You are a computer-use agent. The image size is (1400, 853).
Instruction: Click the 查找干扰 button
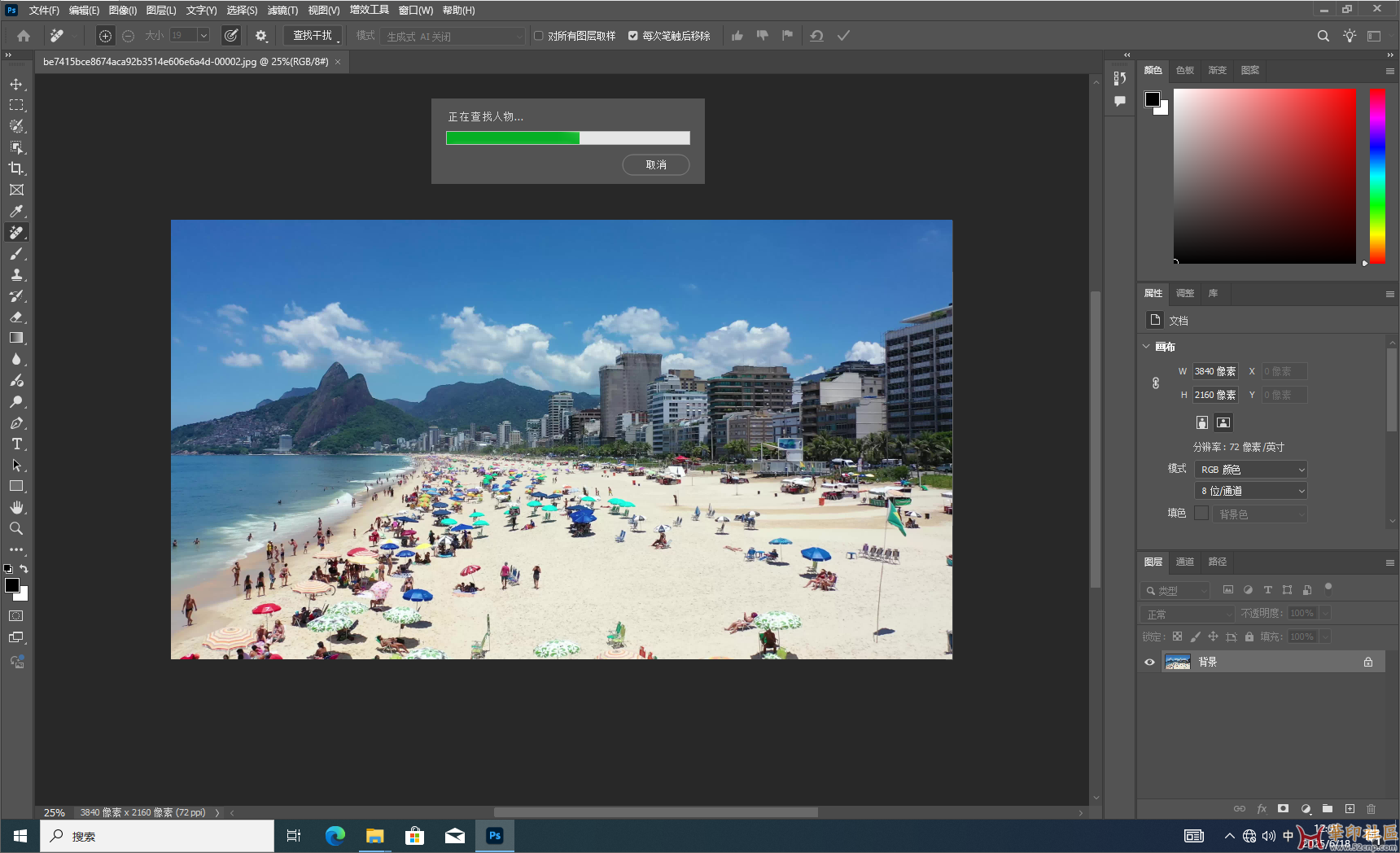coord(313,36)
